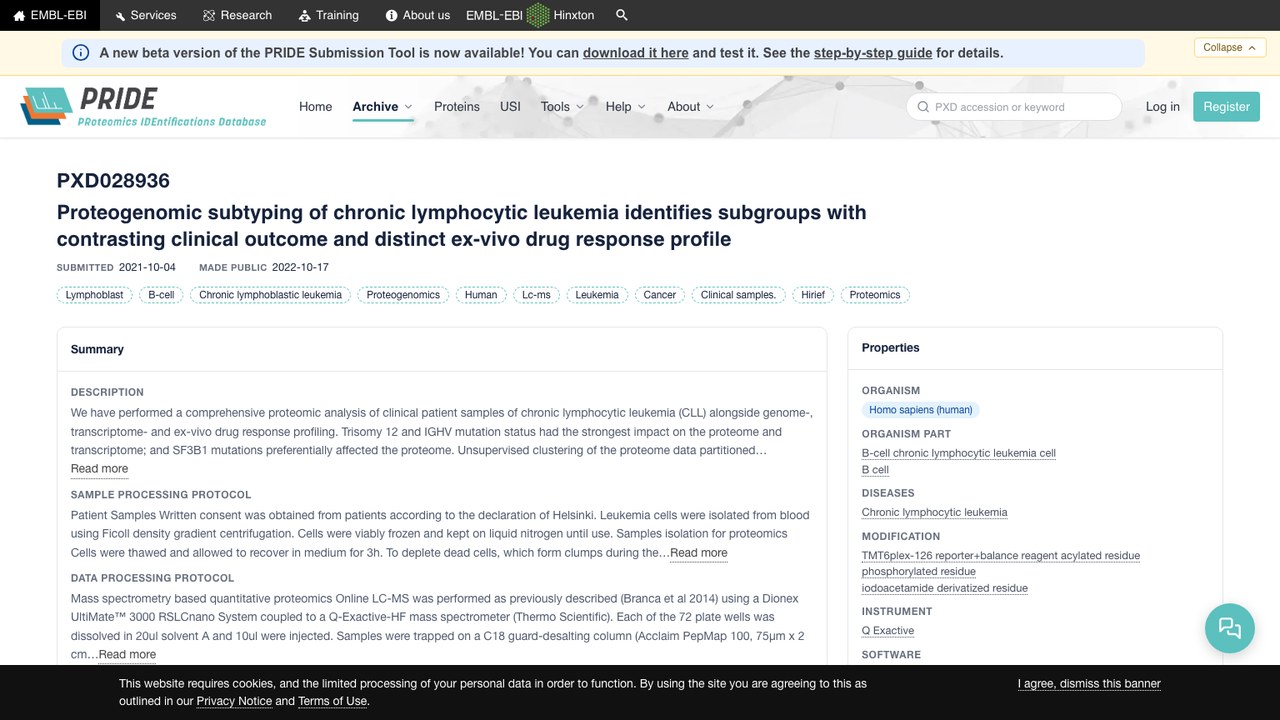Open the Proteins nav item
The height and width of the screenshot is (720, 1280).
pos(457,107)
